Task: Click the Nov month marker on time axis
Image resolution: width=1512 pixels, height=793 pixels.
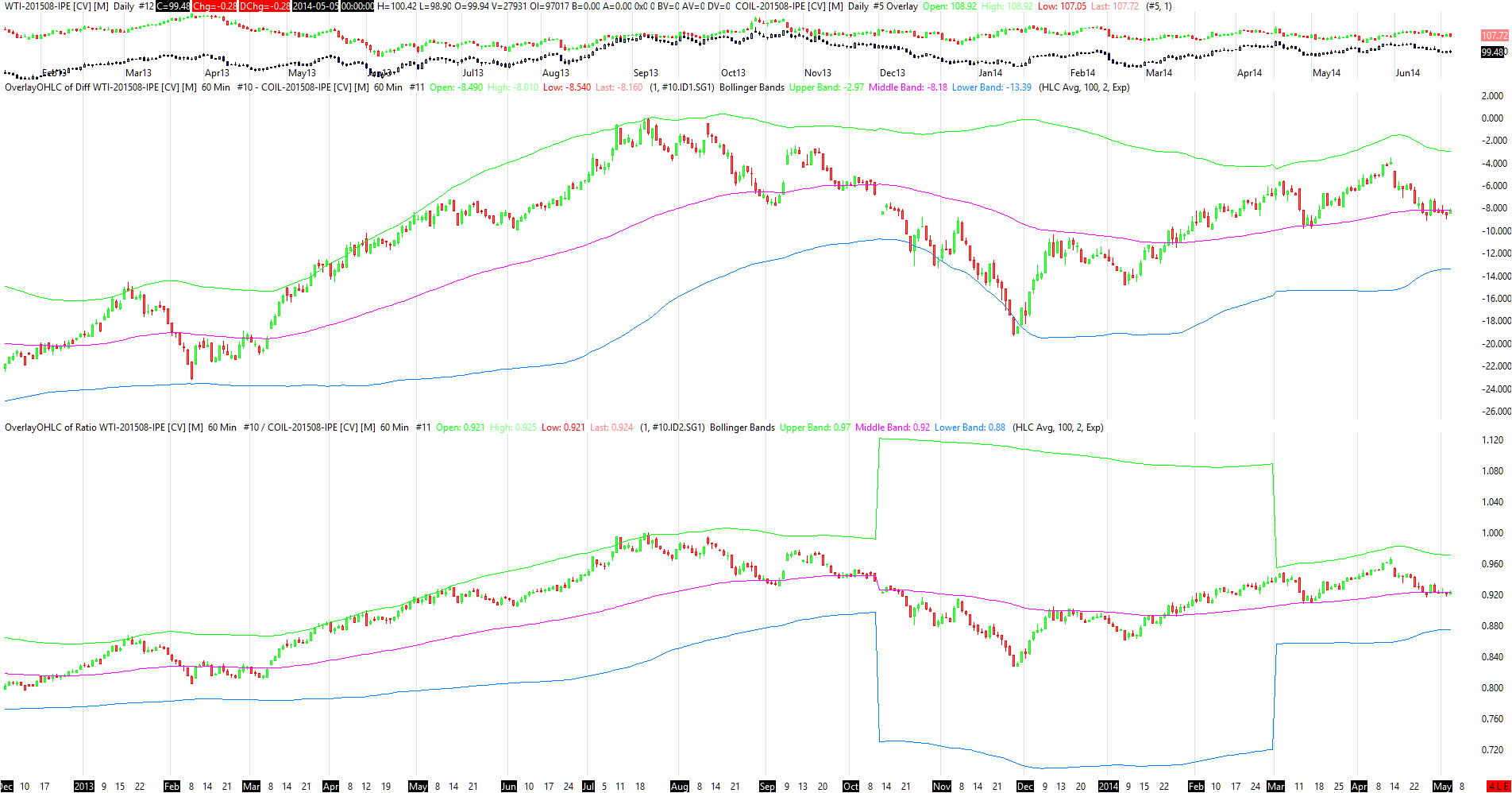Action: click(x=942, y=787)
